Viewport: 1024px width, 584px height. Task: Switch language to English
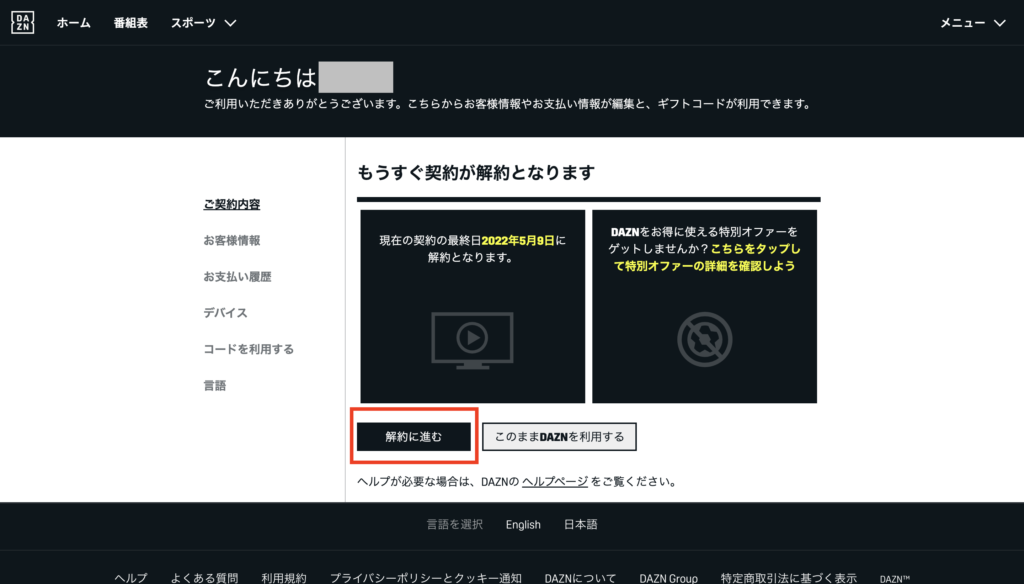pos(523,525)
